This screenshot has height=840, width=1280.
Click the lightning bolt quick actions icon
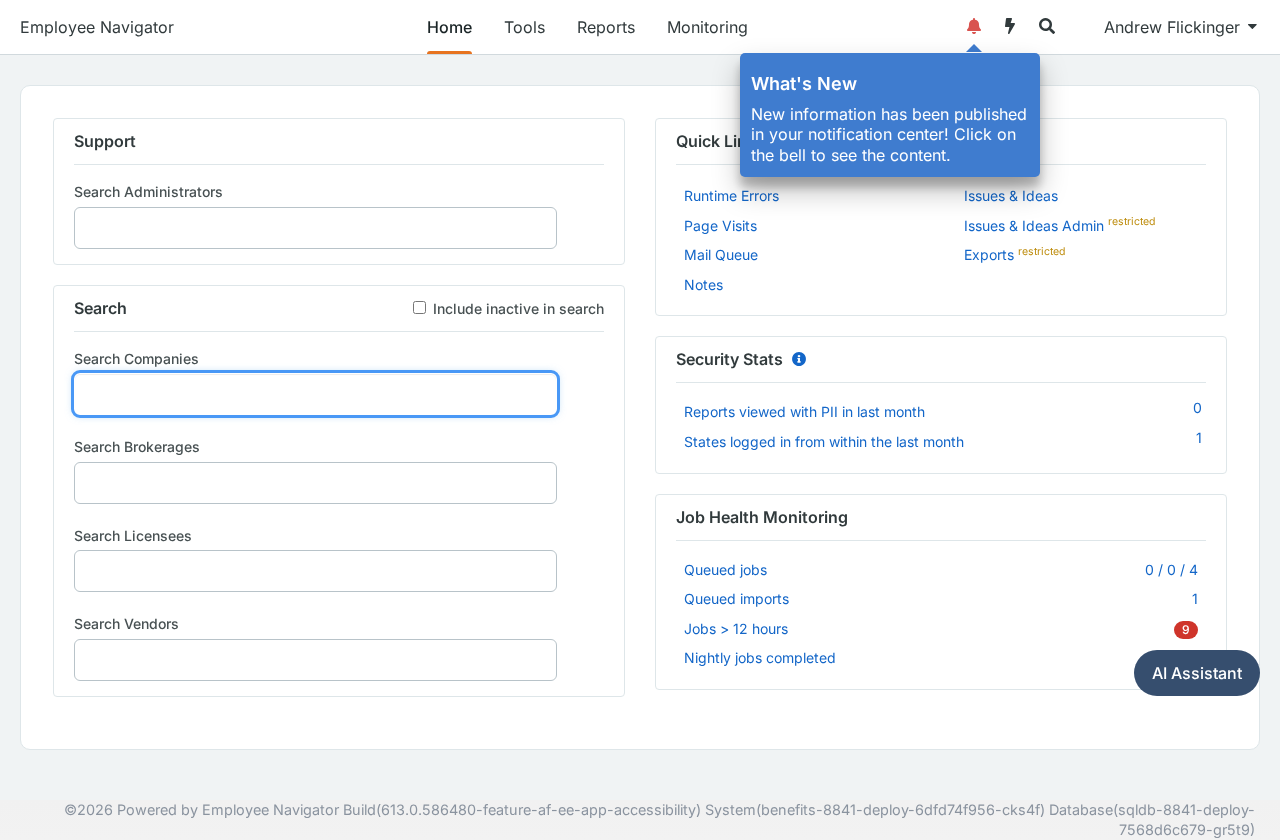pos(1010,26)
